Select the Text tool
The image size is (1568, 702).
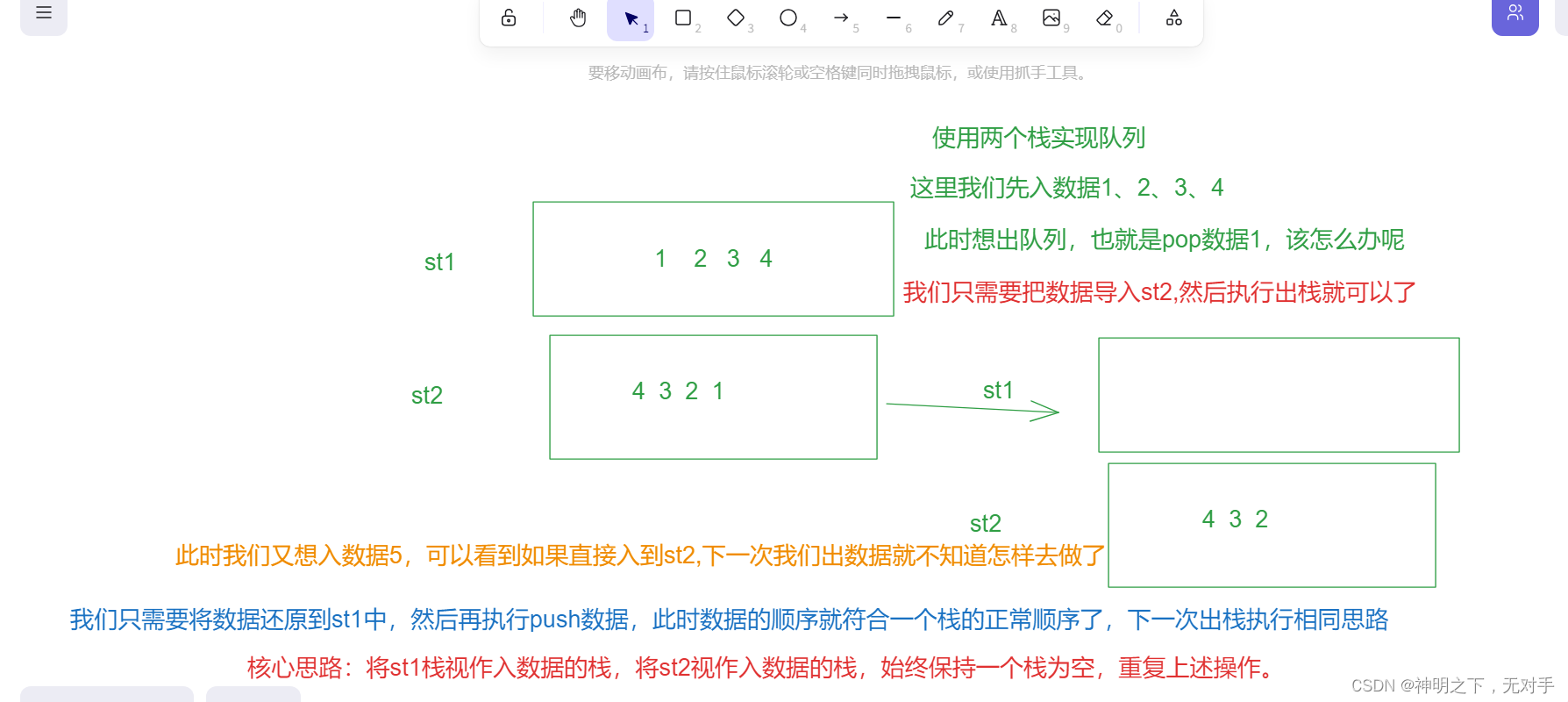(x=999, y=18)
